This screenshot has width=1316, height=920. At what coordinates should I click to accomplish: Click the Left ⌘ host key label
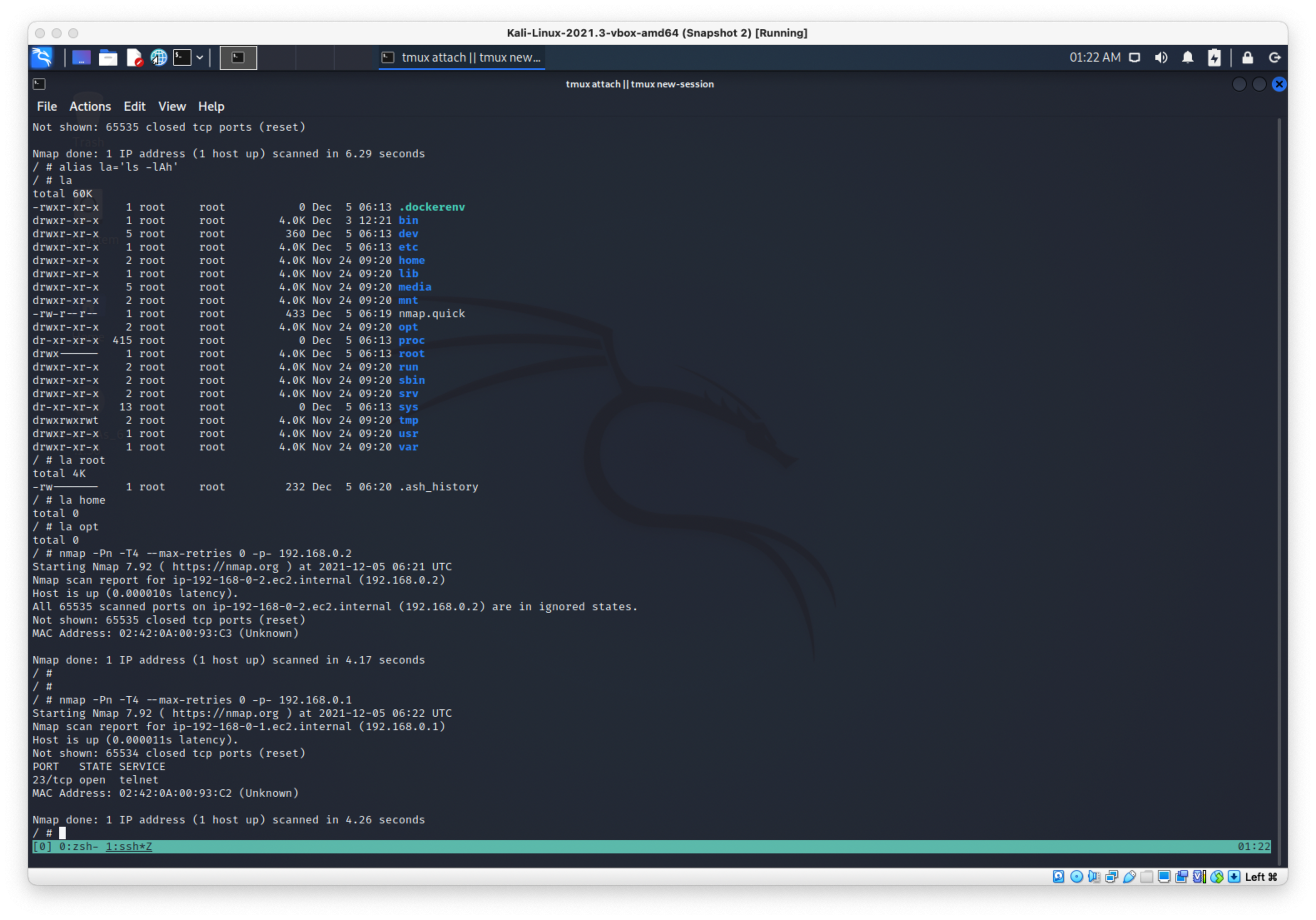click(x=1261, y=876)
